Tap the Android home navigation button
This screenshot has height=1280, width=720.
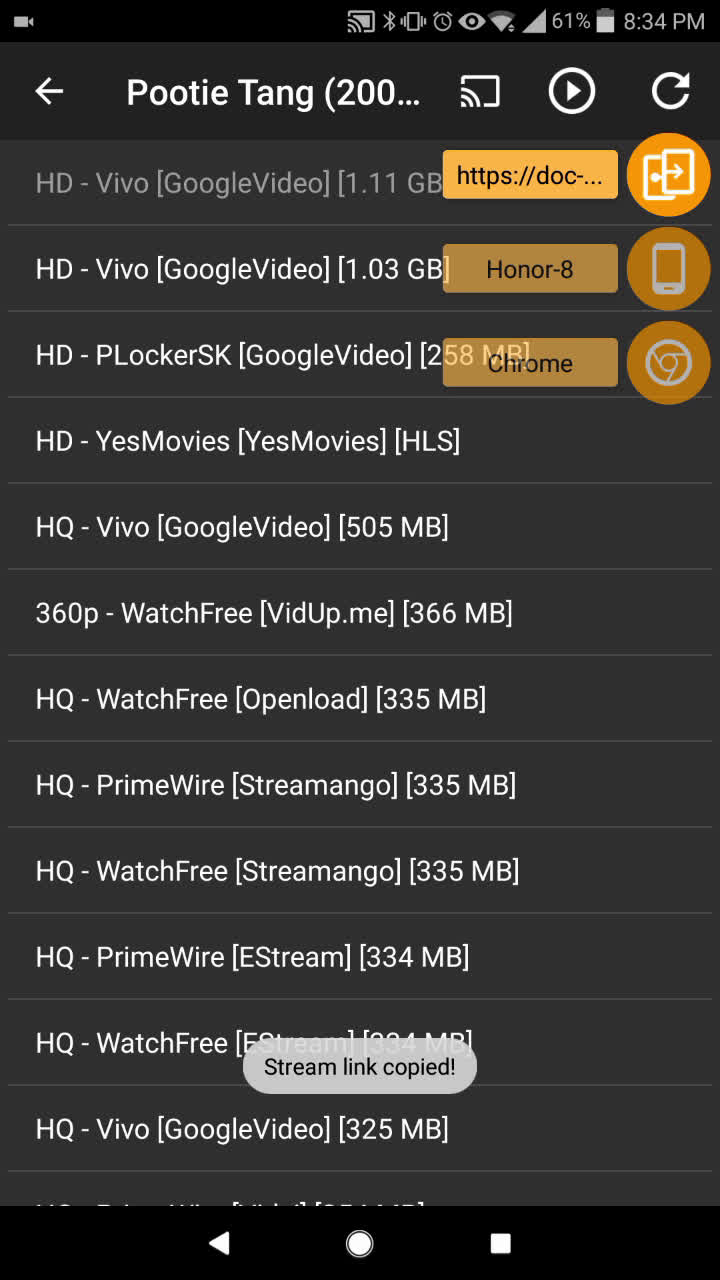pos(360,1243)
